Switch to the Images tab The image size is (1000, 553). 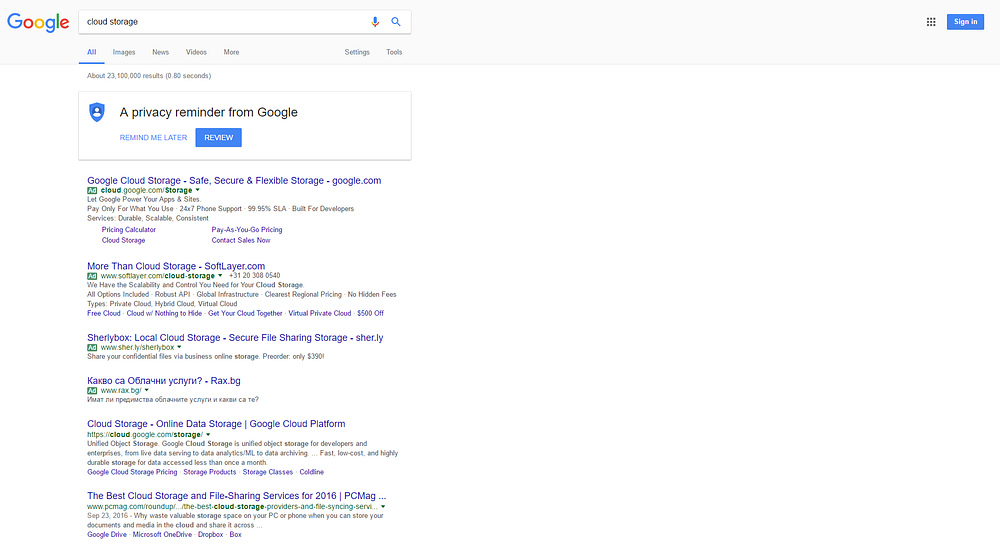coord(124,52)
